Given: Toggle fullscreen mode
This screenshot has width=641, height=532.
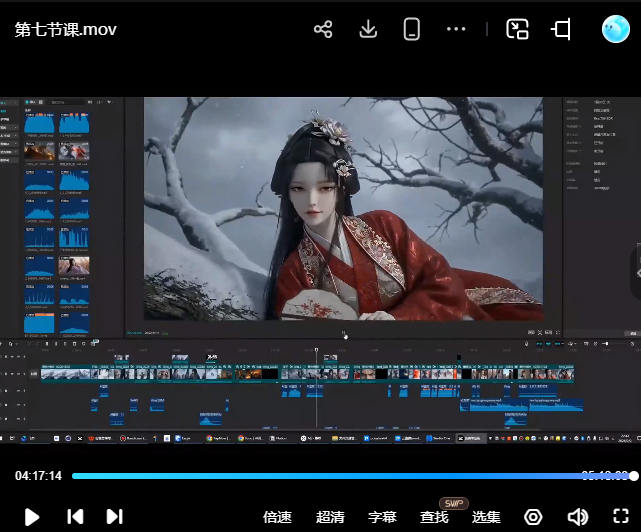Looking at the screenshot, I should point(620,517).
